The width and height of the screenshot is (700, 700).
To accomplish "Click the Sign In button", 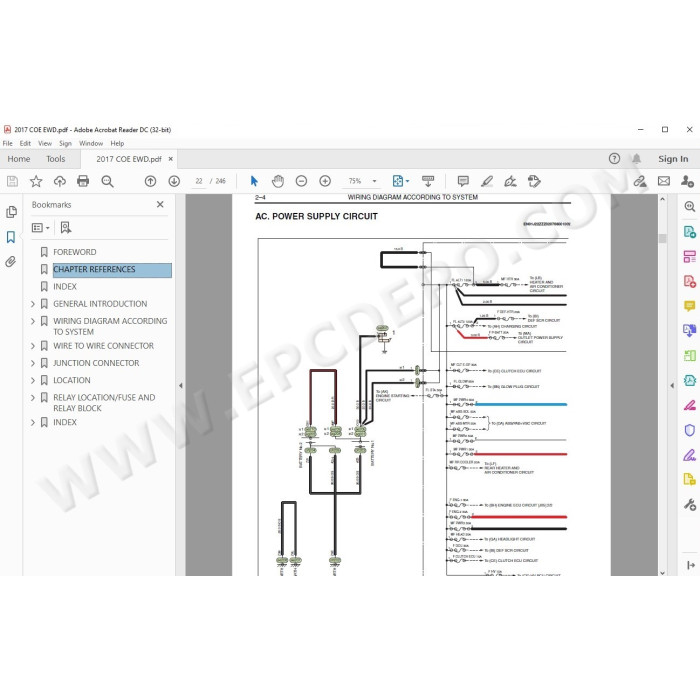I will click(673, 158).
